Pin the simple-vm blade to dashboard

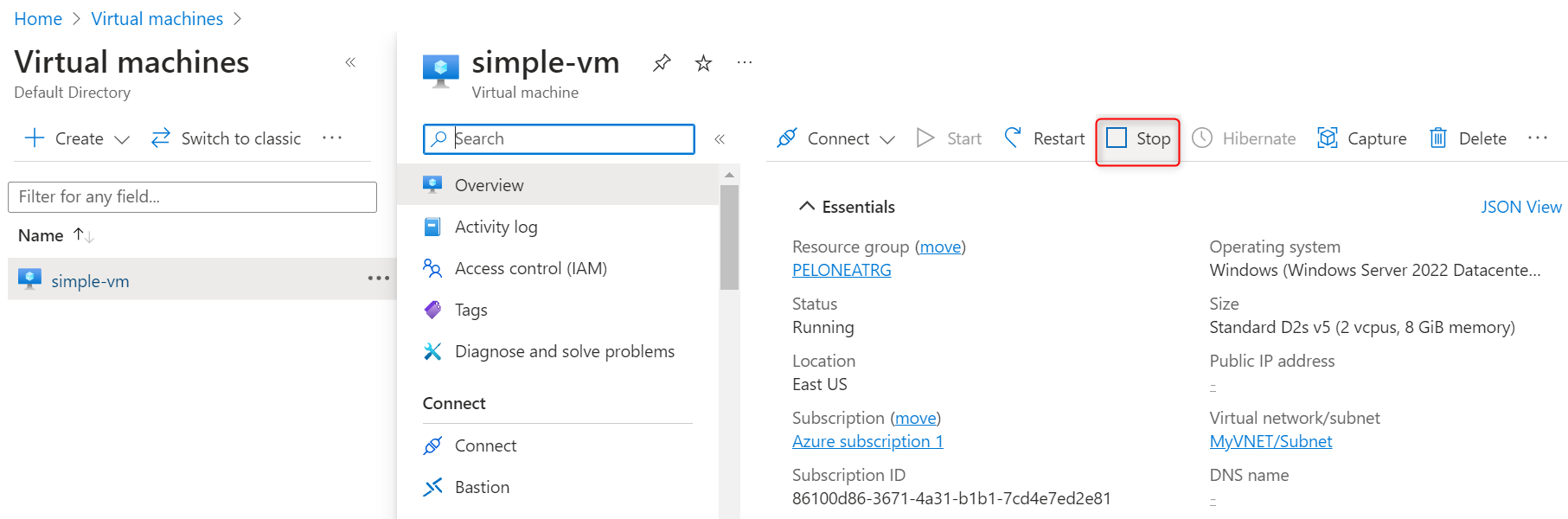[662, 62]
